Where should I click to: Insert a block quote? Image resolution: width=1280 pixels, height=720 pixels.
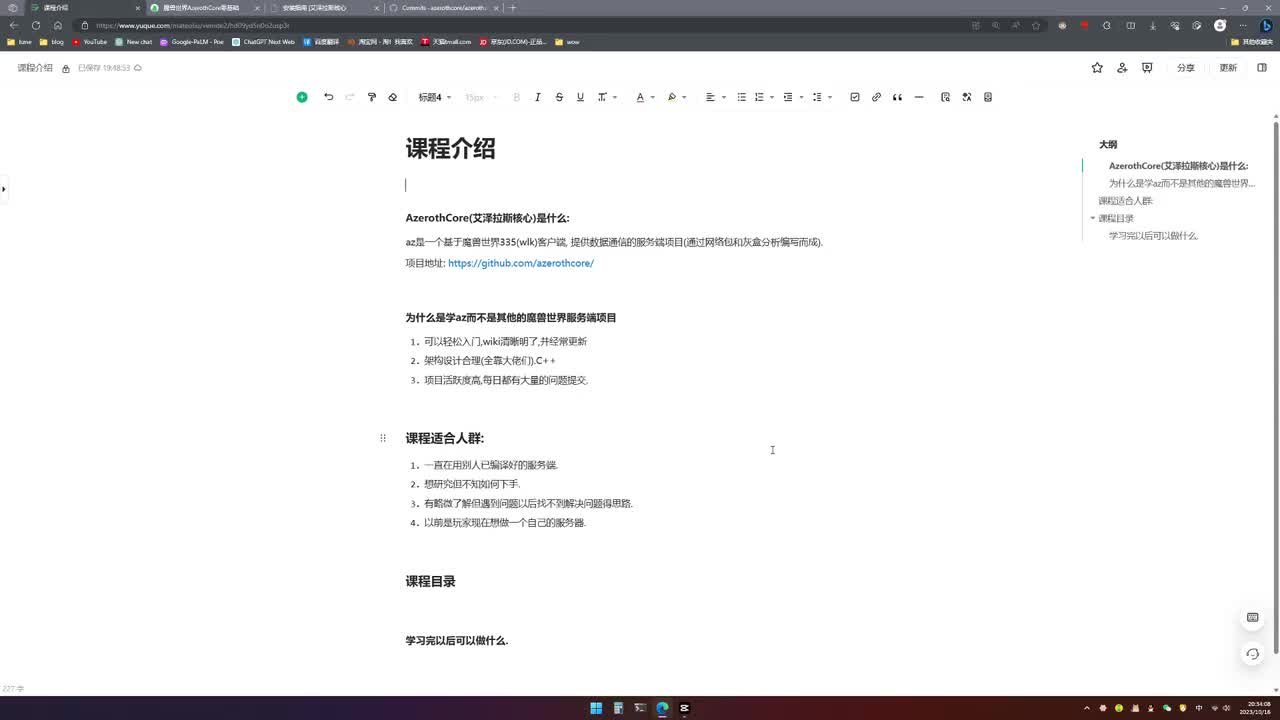897,97
